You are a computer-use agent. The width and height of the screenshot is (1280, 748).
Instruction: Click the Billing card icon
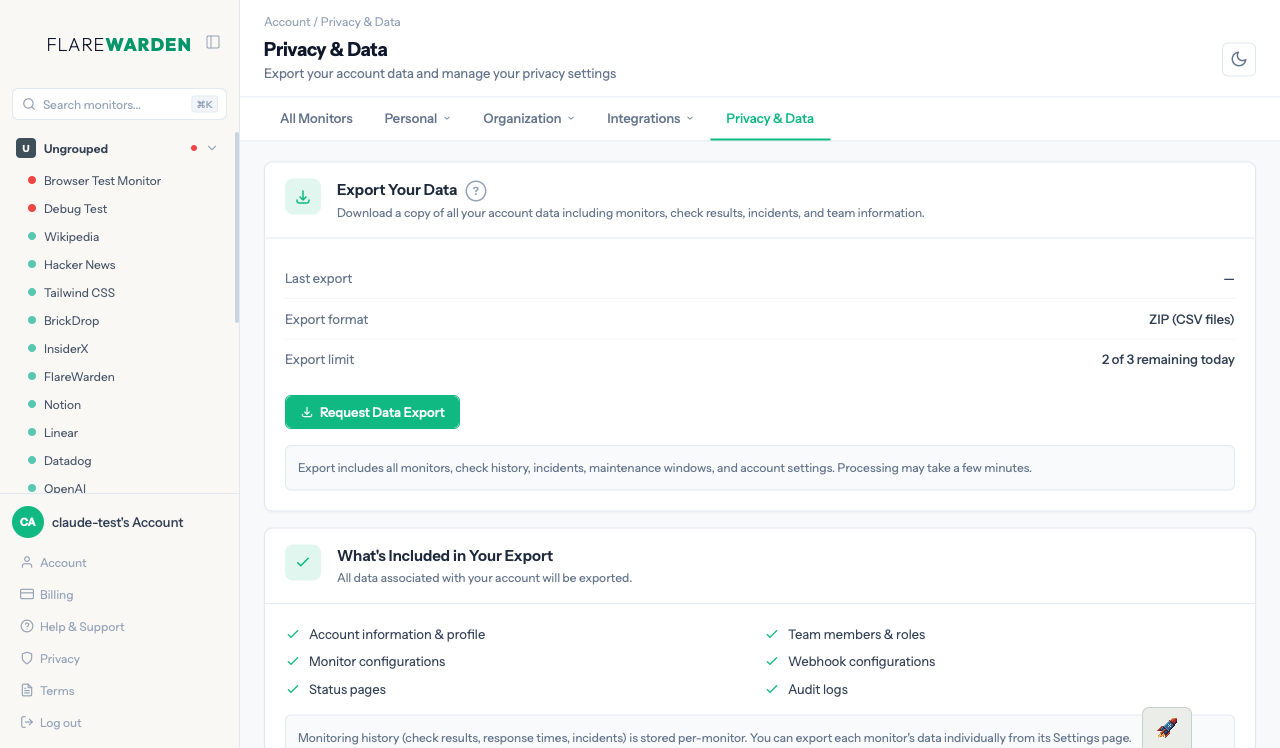tap(27, 595)
